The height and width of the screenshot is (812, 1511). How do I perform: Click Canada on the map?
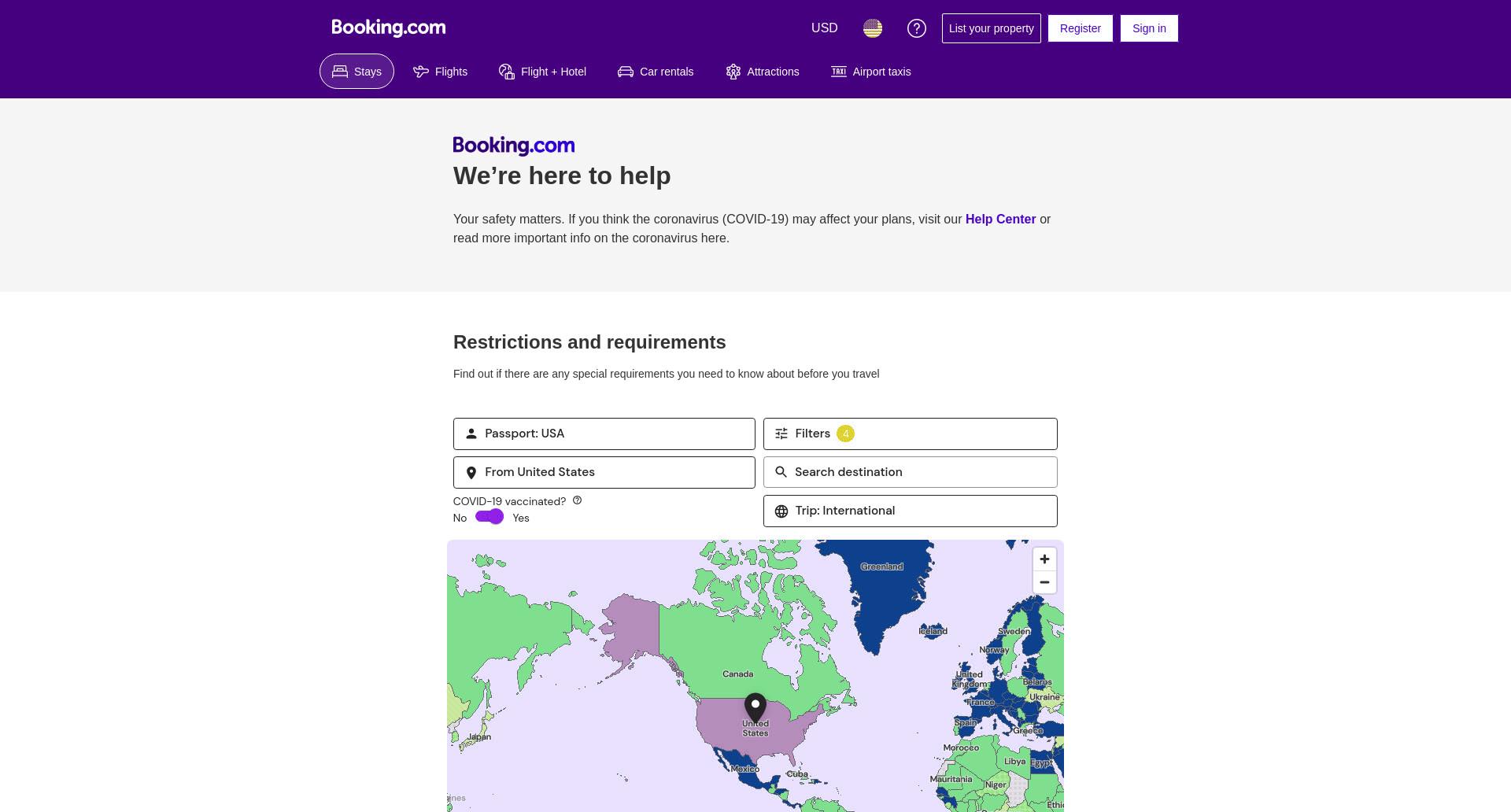click(737, 674)
